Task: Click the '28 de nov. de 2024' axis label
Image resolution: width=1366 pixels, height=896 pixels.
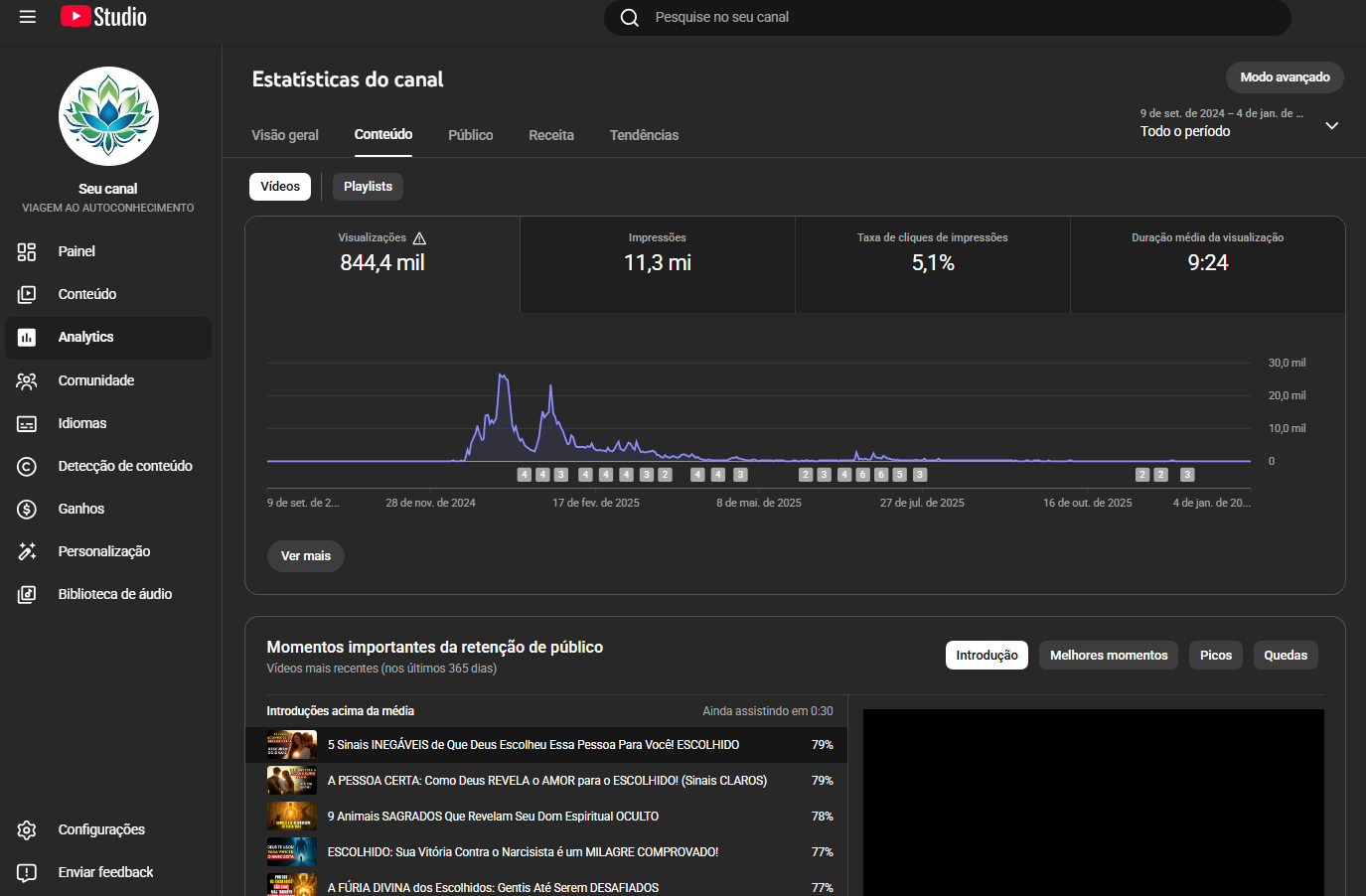Action: coord(431,503)
